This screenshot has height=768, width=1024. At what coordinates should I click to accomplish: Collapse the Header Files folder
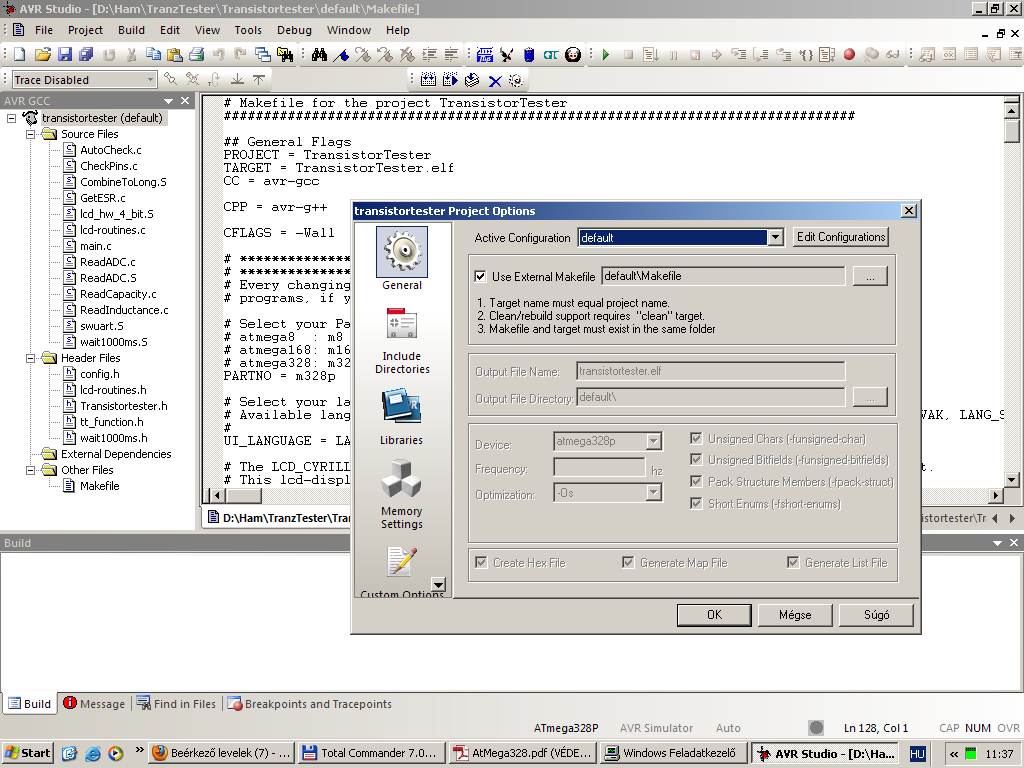pos(31,359)
